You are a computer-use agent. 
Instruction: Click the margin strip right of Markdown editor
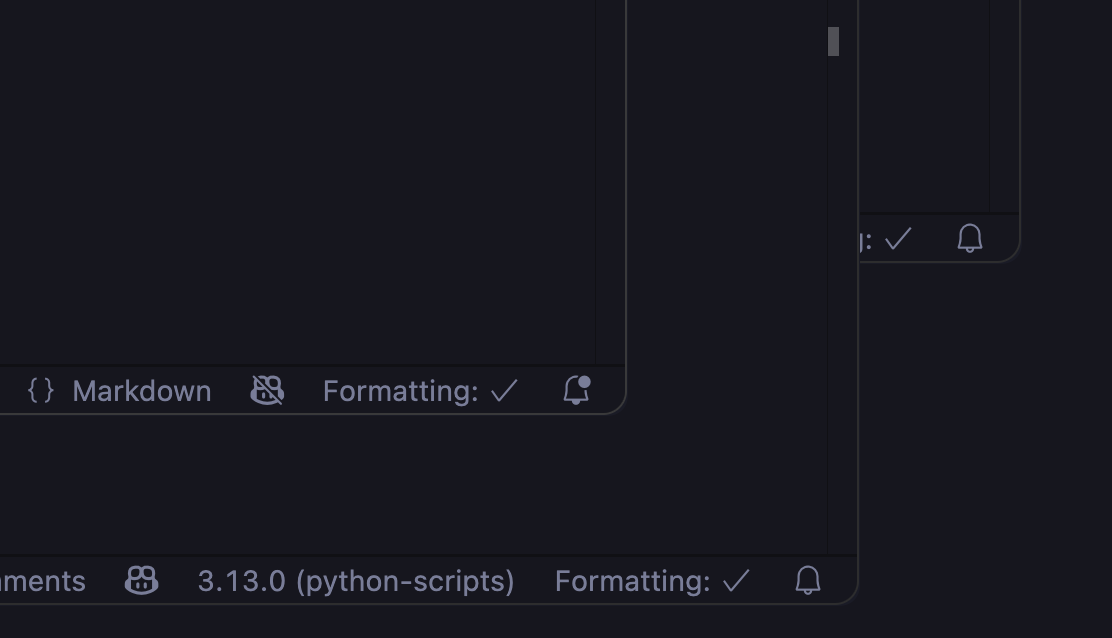tap(610, 180)
